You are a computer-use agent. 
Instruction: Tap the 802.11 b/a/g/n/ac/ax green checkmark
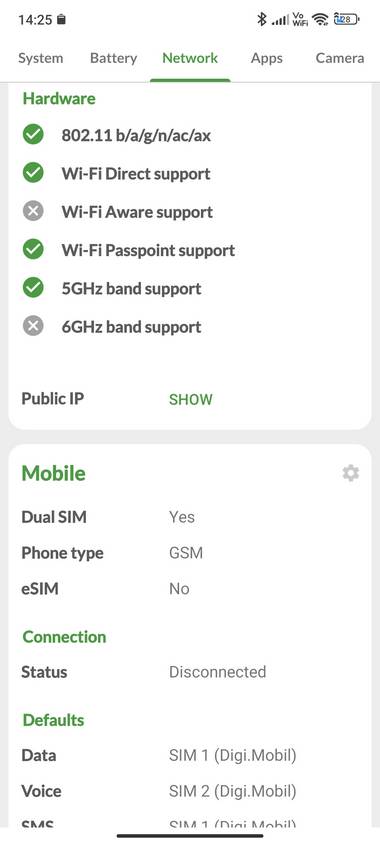(33, 135)
